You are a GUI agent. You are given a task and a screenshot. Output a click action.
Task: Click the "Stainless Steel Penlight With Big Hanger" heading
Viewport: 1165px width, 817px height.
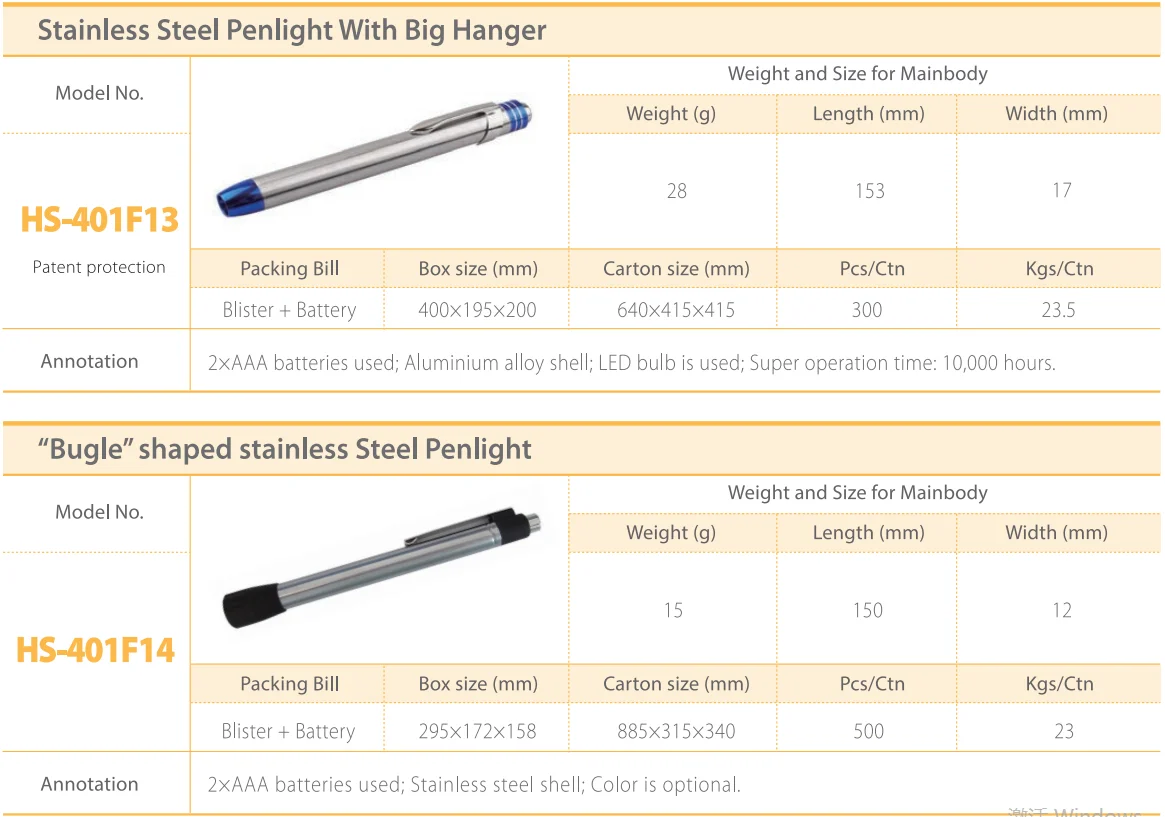(292, 30)
